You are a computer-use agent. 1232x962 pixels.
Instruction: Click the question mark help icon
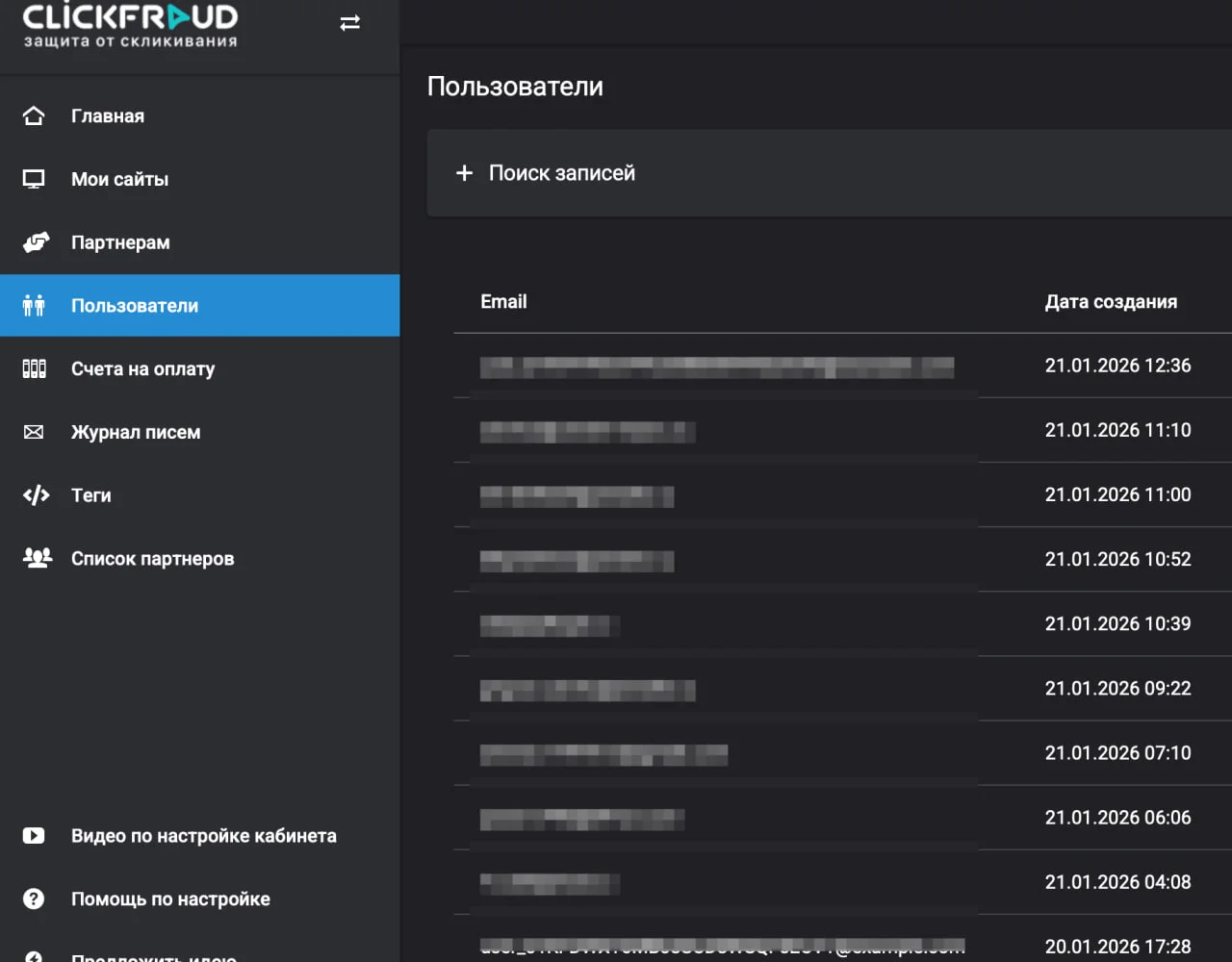point(34,899)
